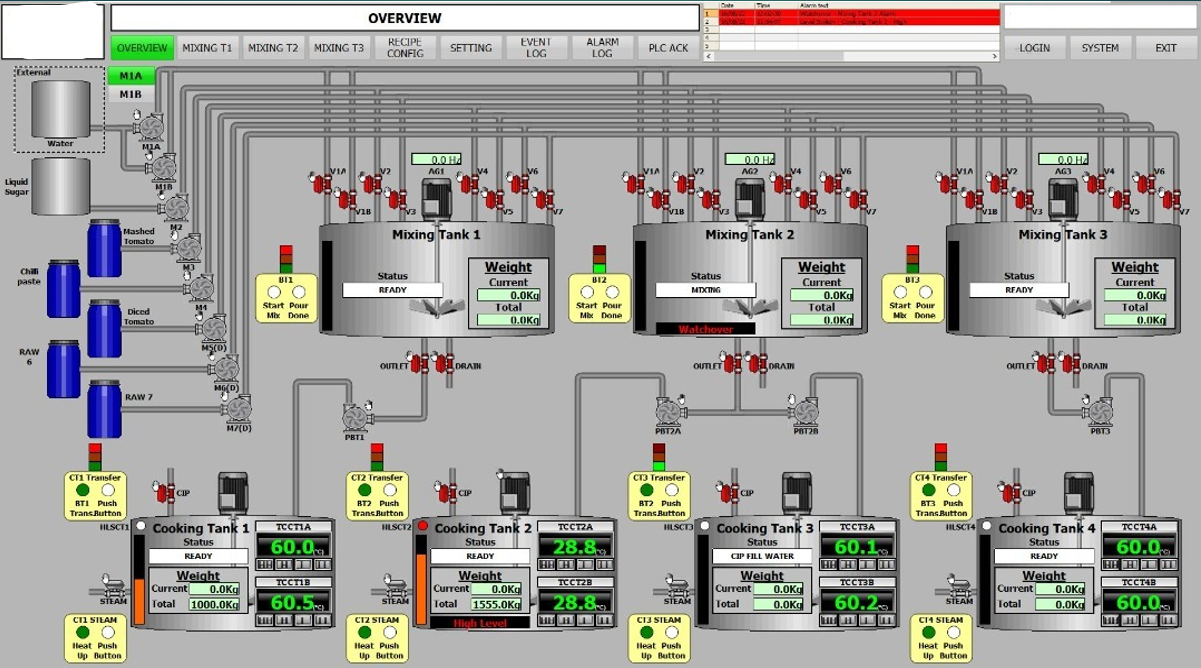Click the LOGIN button
This screenshot has height=668, width=1201.
point(1034,48)
